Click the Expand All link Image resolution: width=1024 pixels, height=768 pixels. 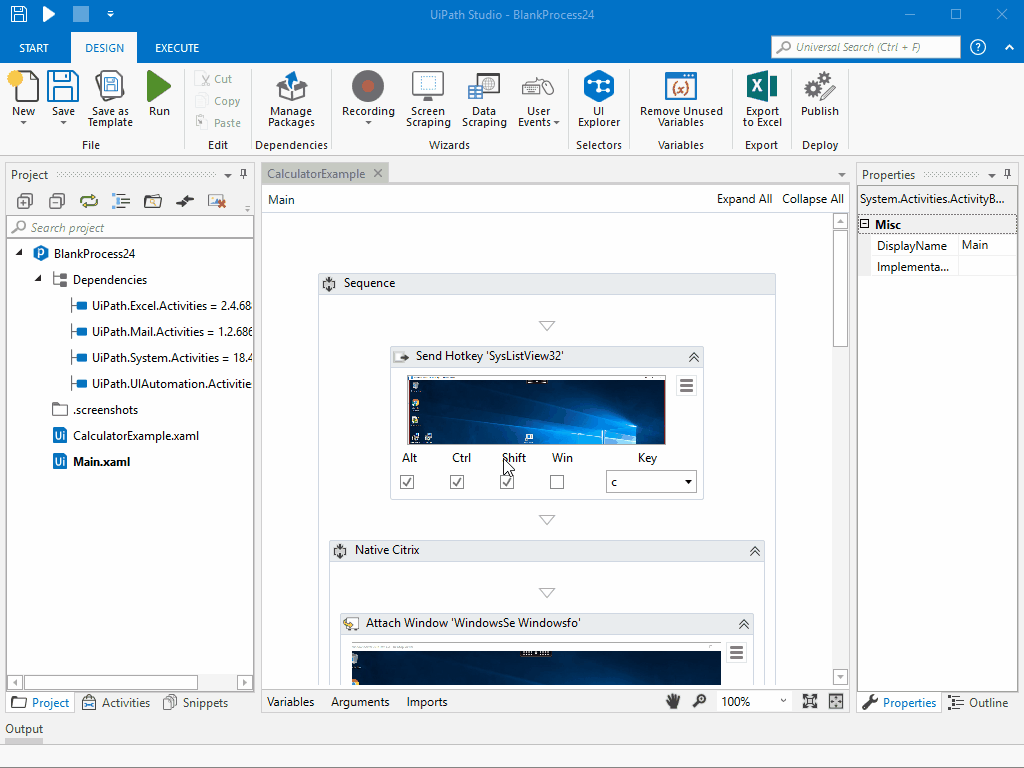click(744, 199)
